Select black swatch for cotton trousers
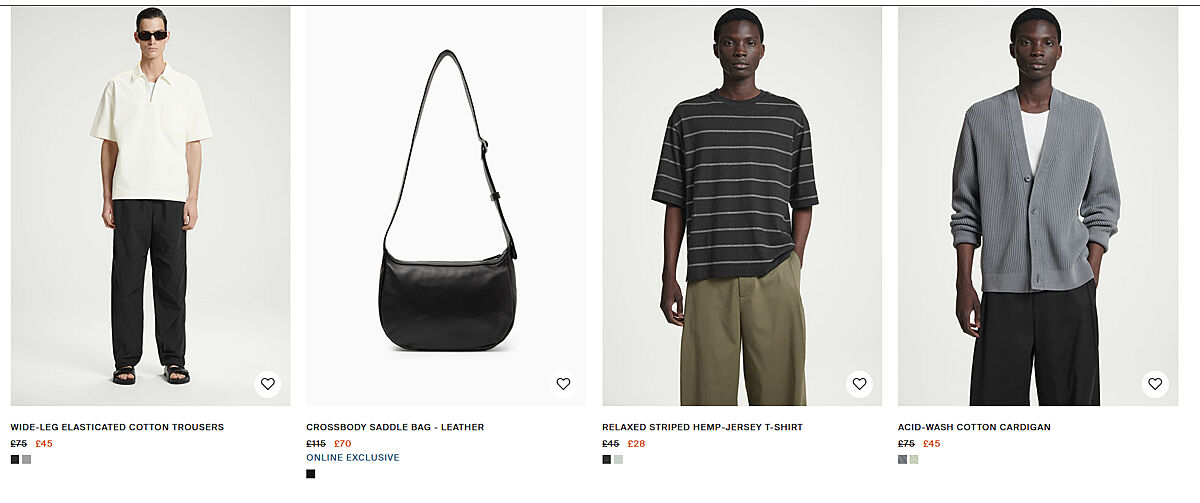 tap(15, 459)
